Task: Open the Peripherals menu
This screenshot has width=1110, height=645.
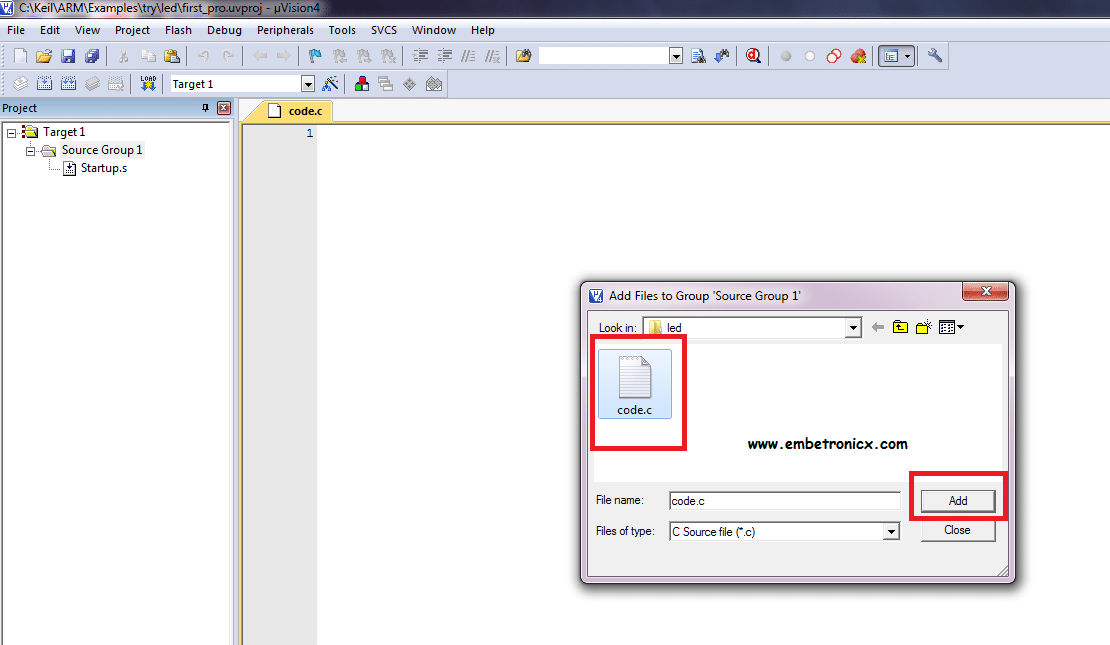Action: [x=285, y=30]
